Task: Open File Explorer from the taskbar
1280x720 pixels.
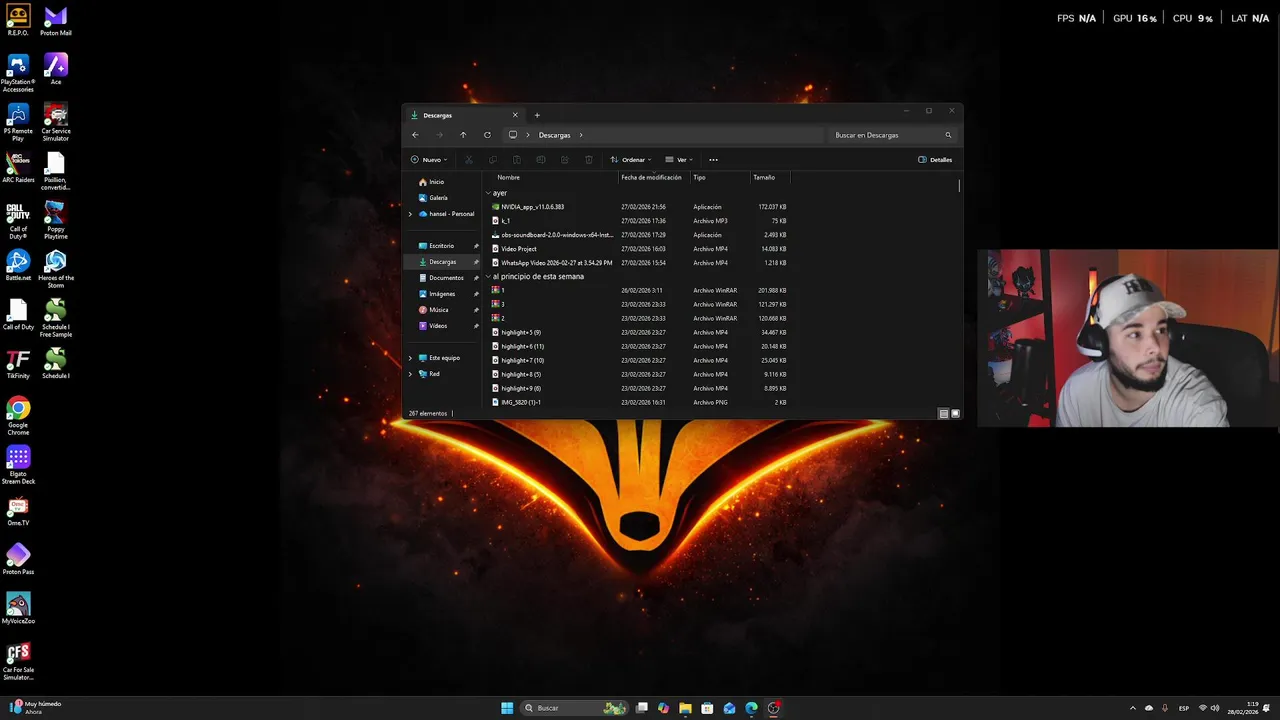Action: point(685,708)
